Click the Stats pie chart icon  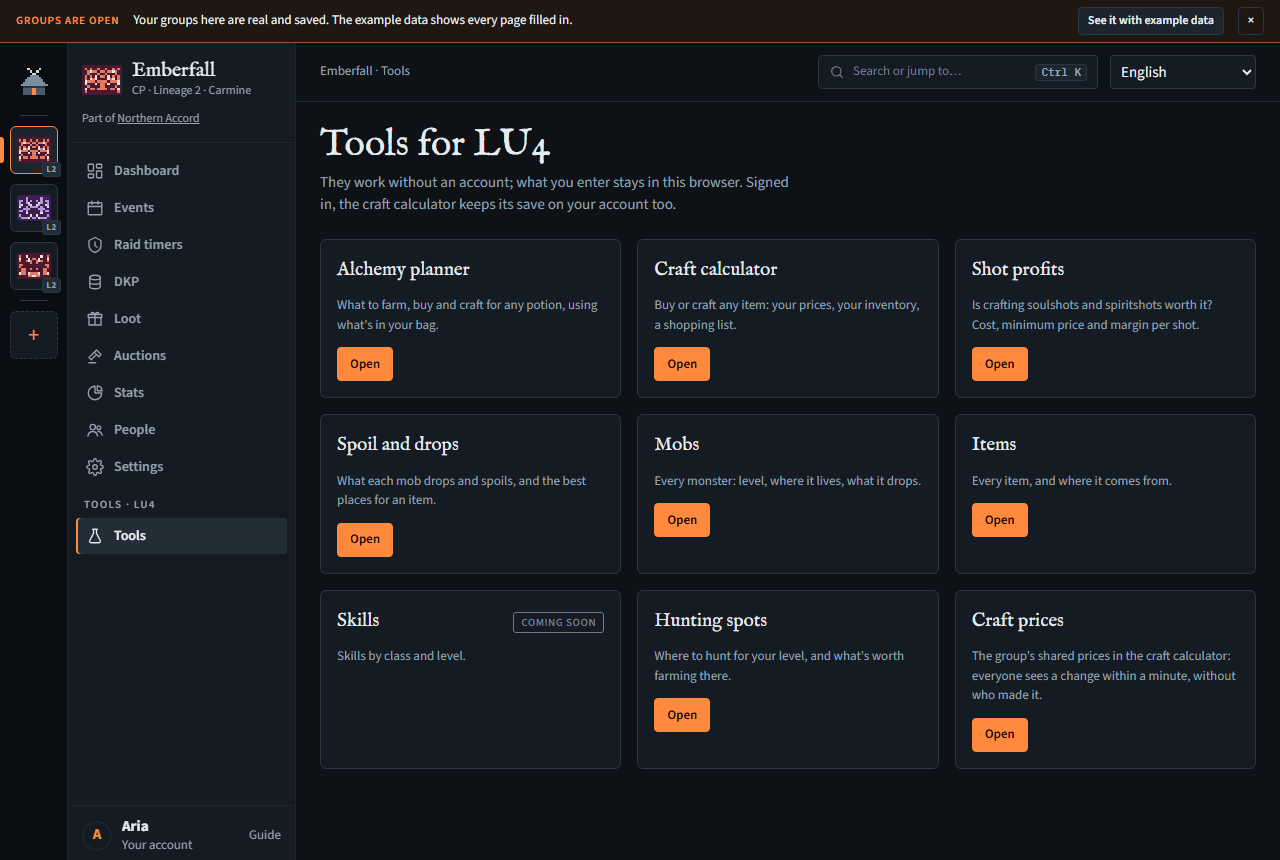[95, 393]
